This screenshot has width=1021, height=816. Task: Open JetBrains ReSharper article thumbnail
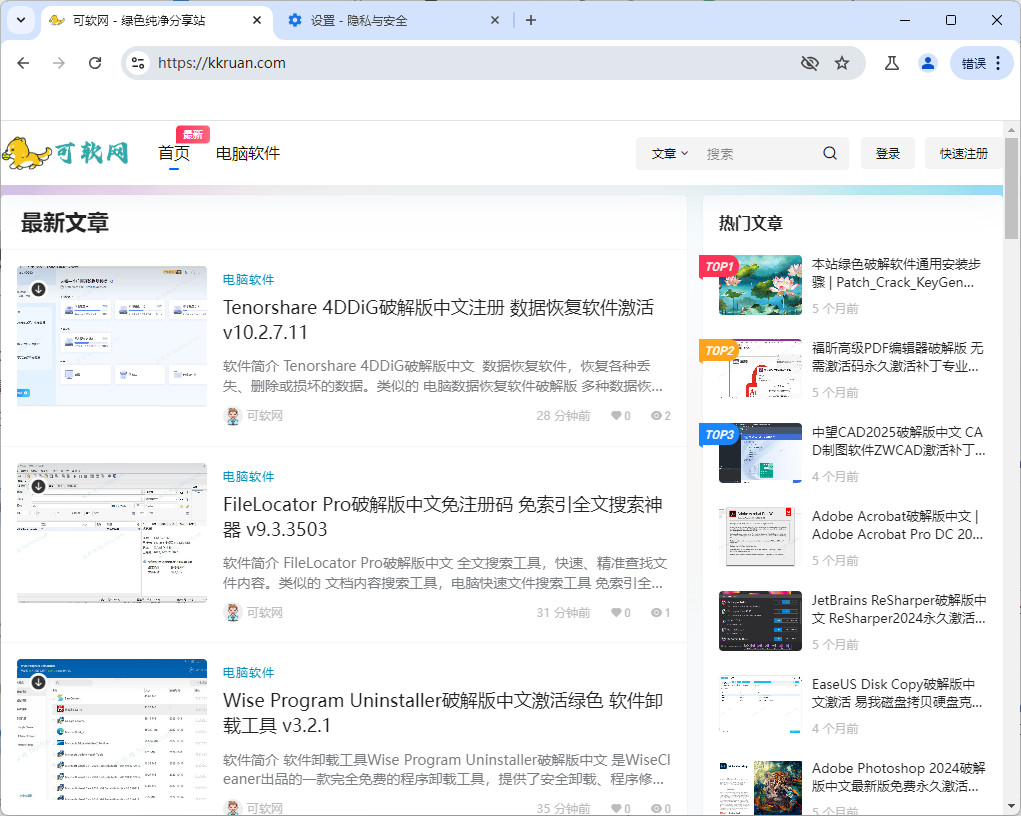click(x=761, y=621)
